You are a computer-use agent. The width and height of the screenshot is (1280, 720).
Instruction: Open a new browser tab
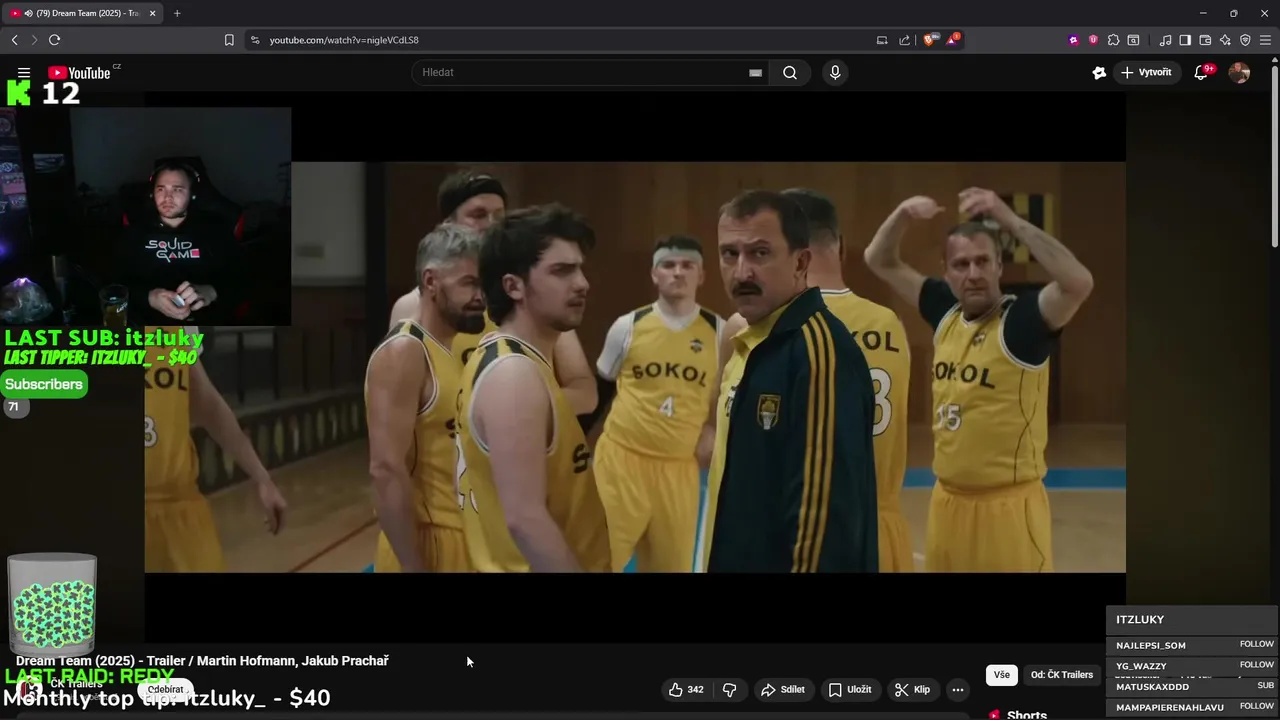pos(177,13)
